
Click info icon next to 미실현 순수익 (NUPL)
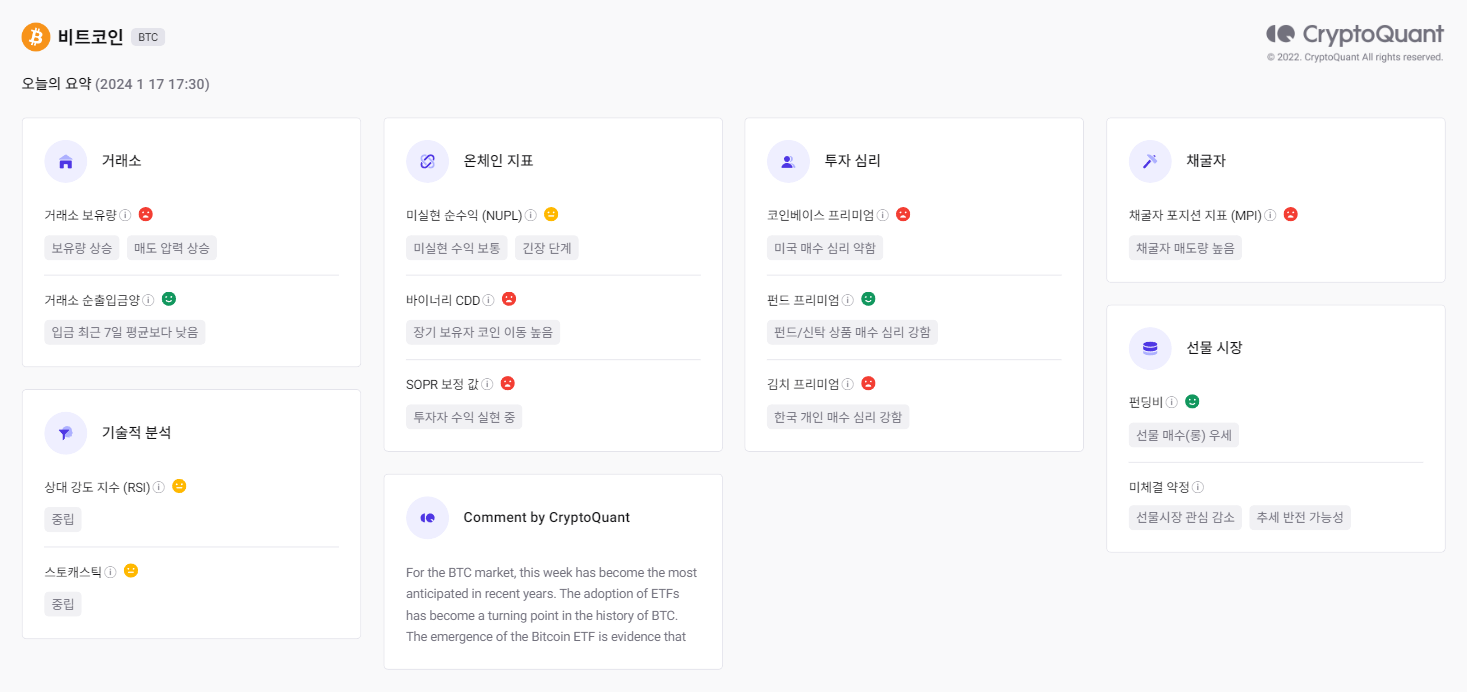coord(531,215)
